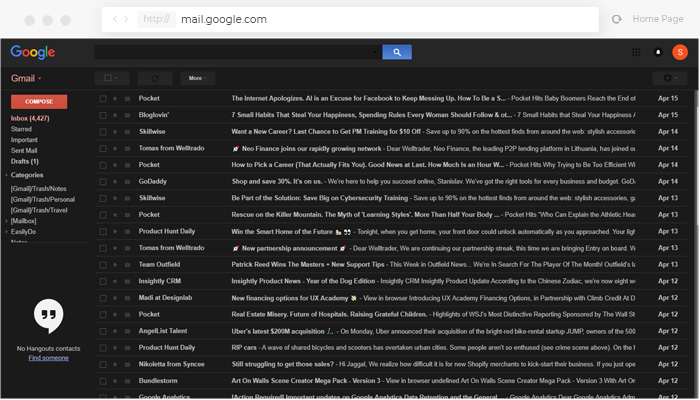Select the Pocket 'The Internet Apologizes' email checkbox
Screen dimensions: 700x400
pyautogui.click(x=103, y=99)
